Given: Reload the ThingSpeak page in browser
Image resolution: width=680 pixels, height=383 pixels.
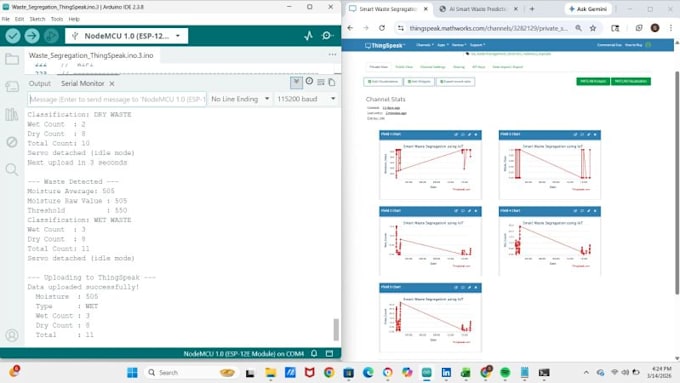Looking at the screenshot, I should coord(382,28).
